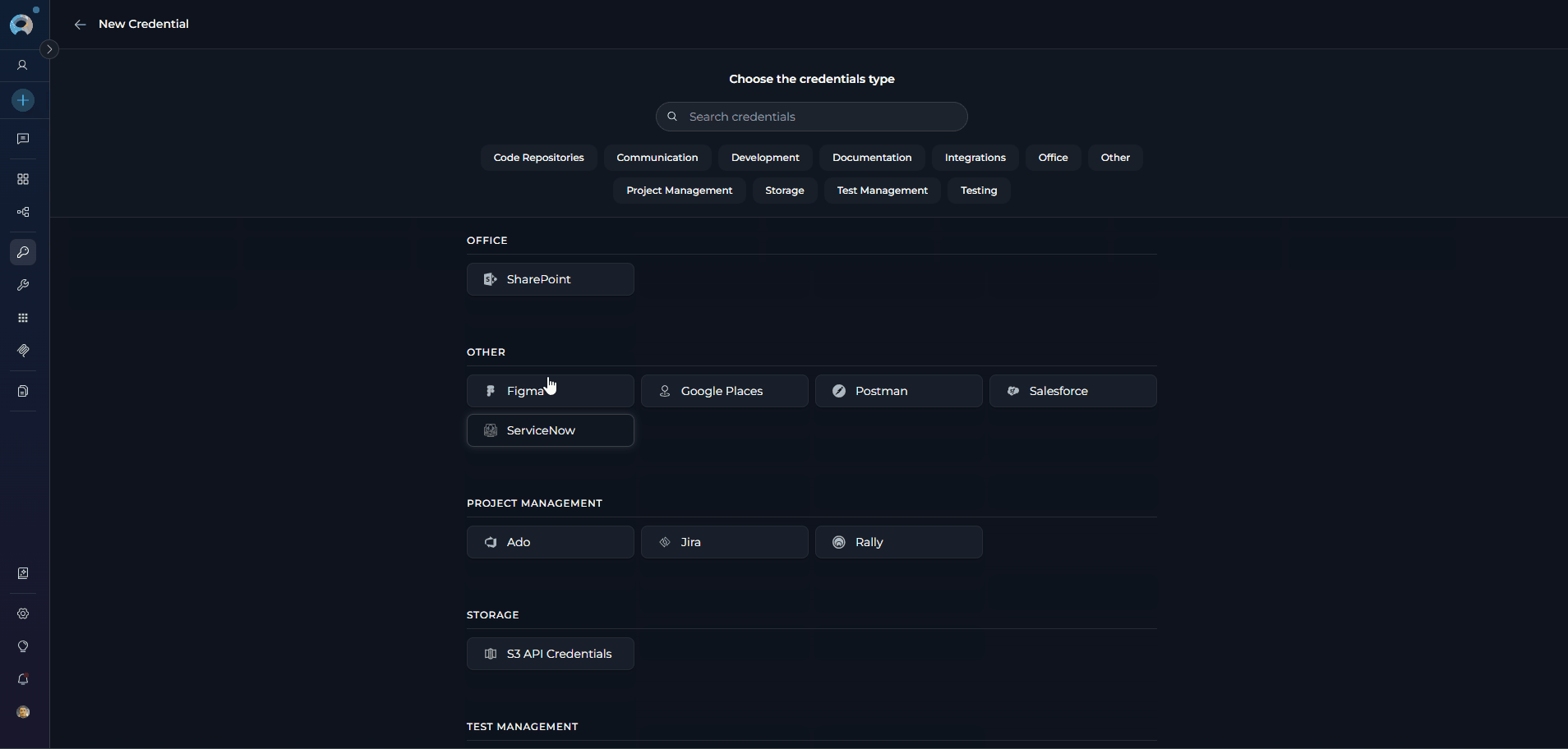
Task: Open the nine-dot apps sidebar icon
Action: [23, 318]
